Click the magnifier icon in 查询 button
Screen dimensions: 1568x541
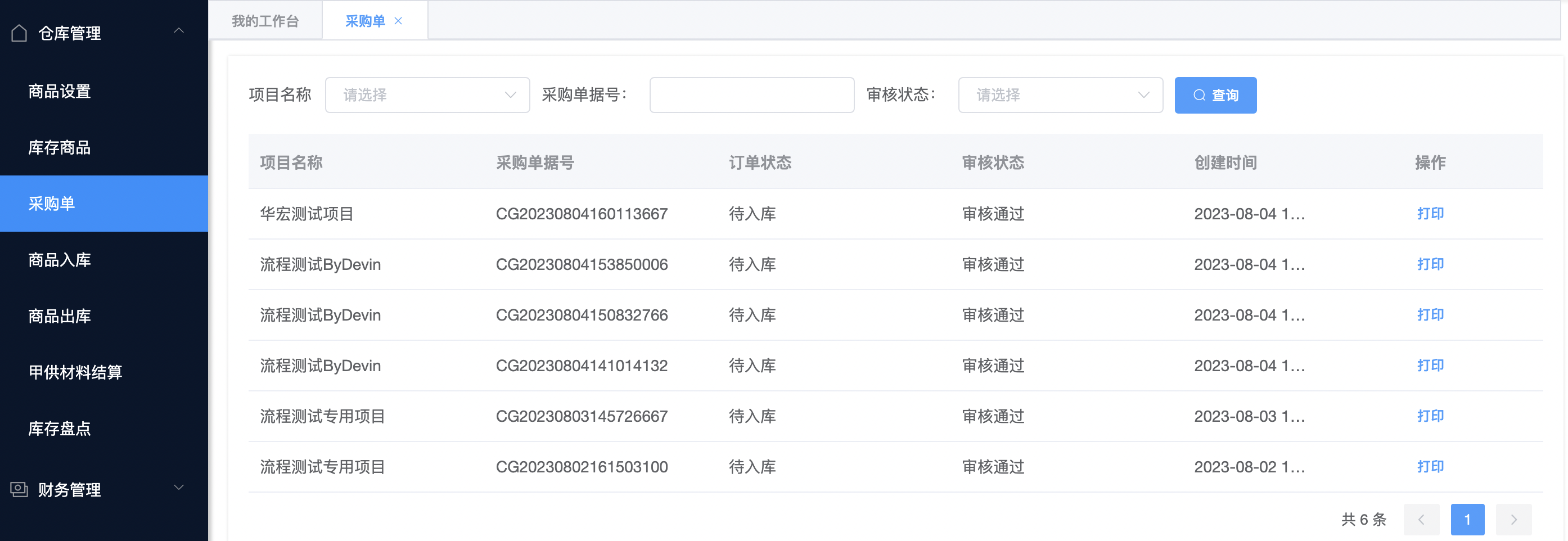click(1198, 95)
